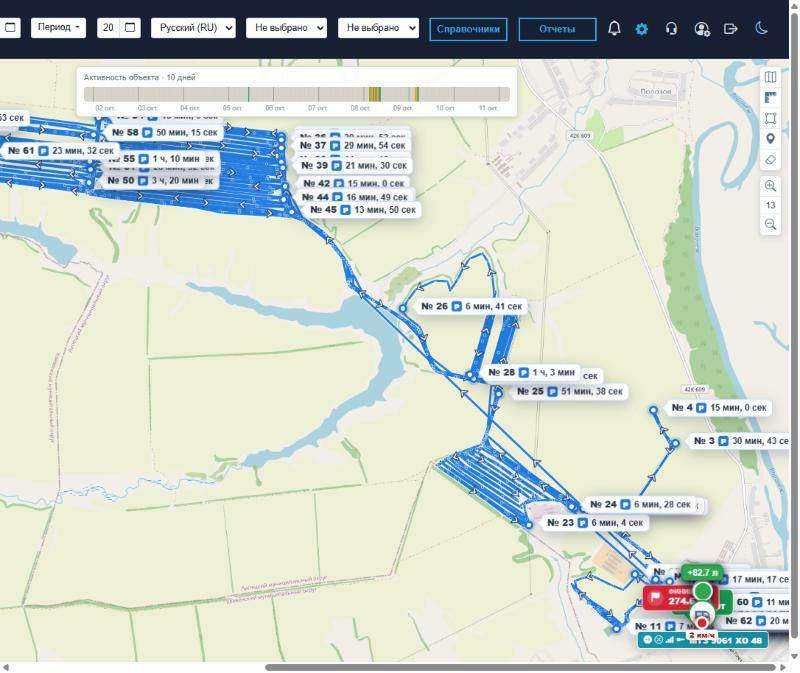Open settings with the blue gear icon
800x673 pixels.
coord(642,29)
